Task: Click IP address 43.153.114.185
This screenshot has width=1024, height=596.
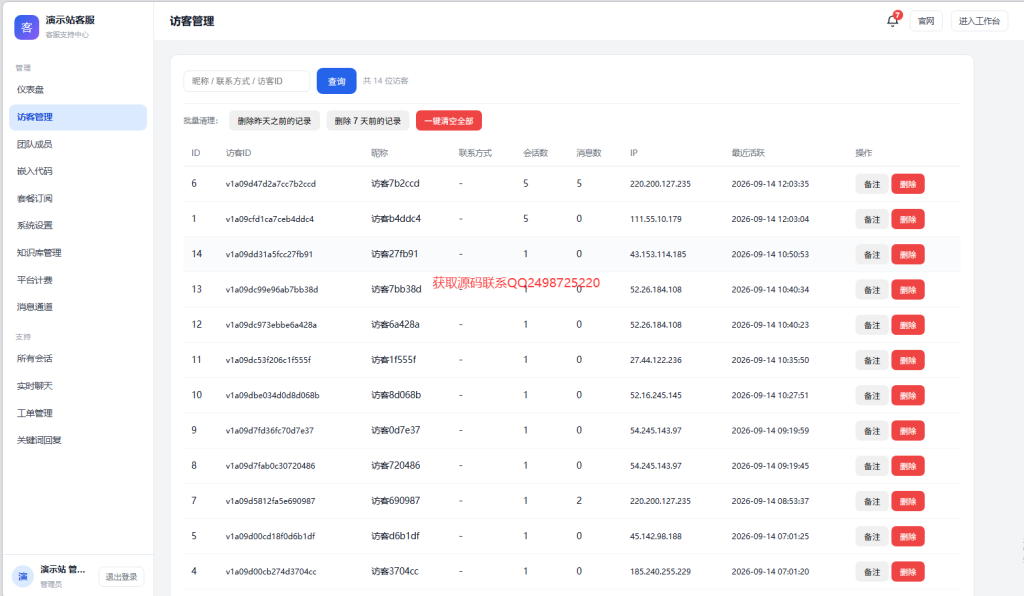Action: 658,255
